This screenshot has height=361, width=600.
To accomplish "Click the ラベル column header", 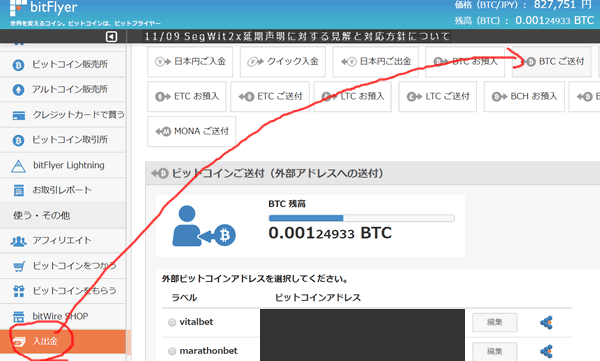I will click(x=184, y=298).
